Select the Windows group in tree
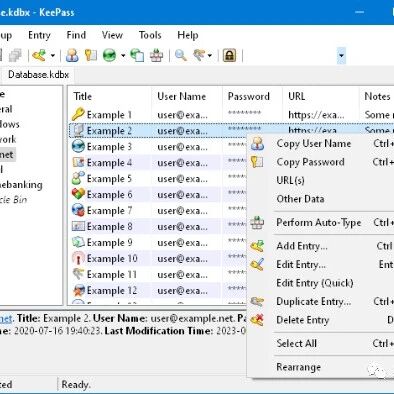Screen dimensions: 394x394 10,124
